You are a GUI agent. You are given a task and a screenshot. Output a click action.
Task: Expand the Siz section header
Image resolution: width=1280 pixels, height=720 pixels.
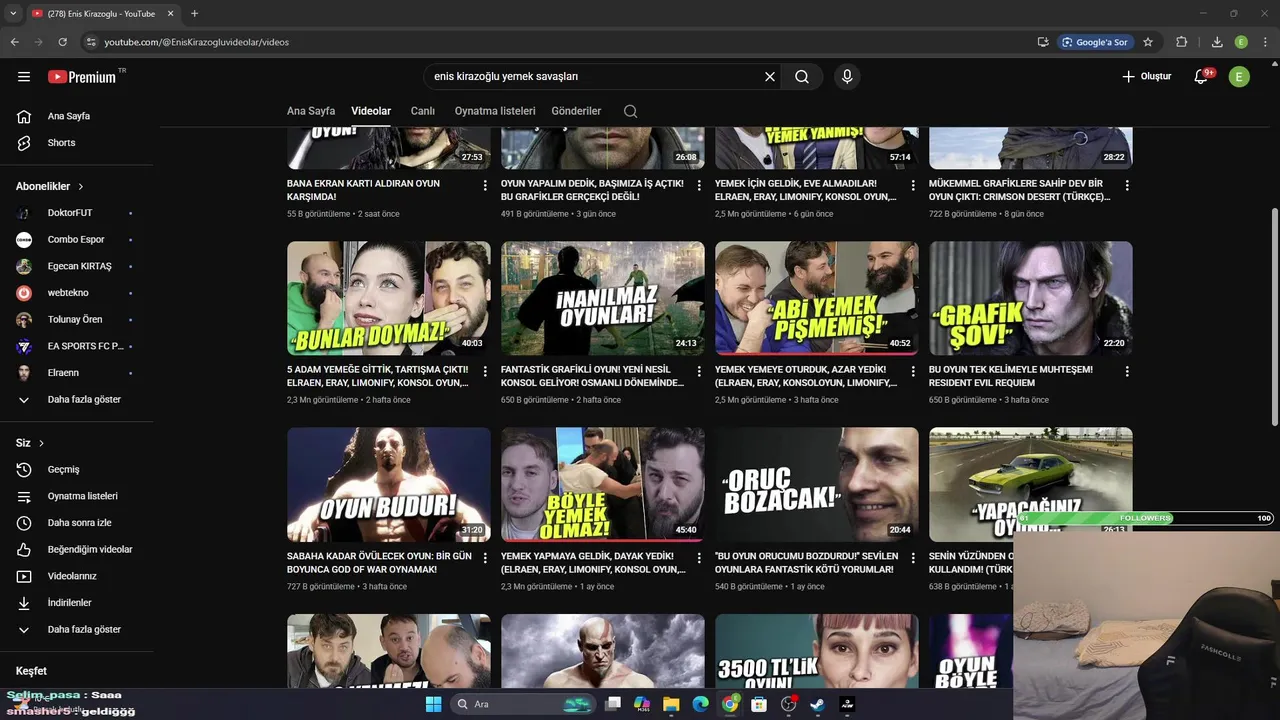coord(30,443)
